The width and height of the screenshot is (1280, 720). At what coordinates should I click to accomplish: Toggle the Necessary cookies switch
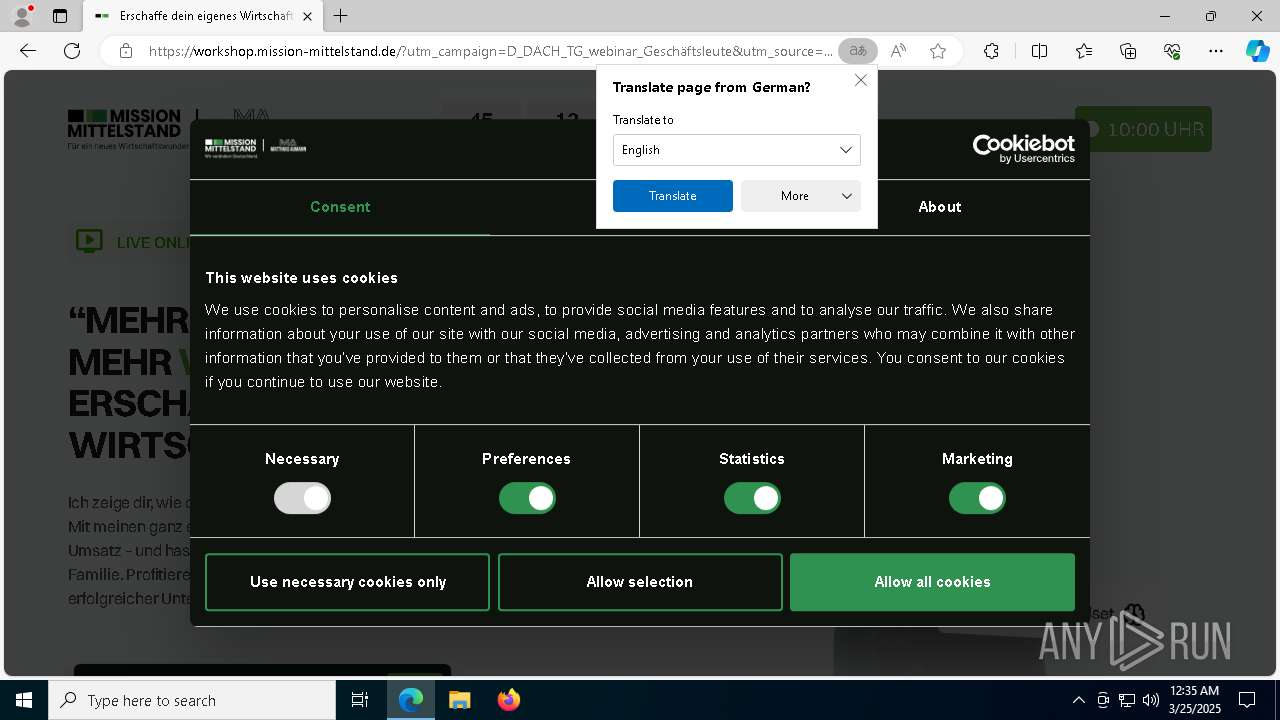302,498
